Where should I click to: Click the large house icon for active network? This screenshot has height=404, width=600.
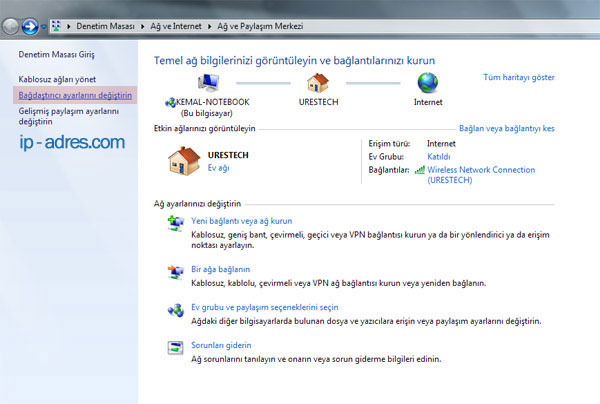pyautogui.click(x=182, y=161)
